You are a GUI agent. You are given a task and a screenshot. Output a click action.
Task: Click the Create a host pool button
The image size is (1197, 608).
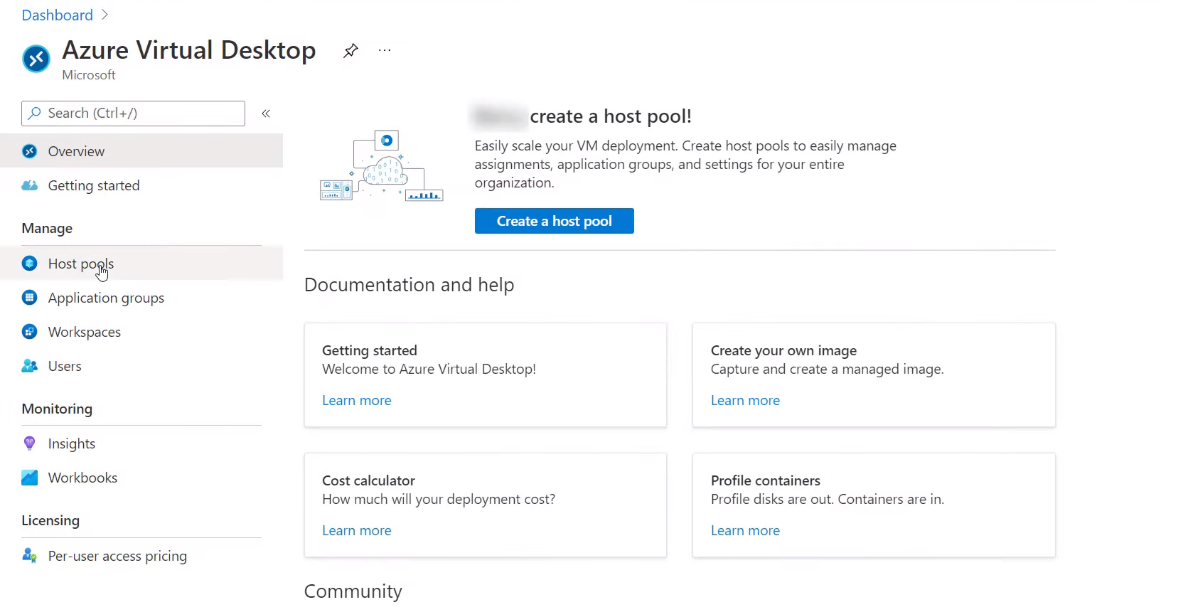coord(554,221)
